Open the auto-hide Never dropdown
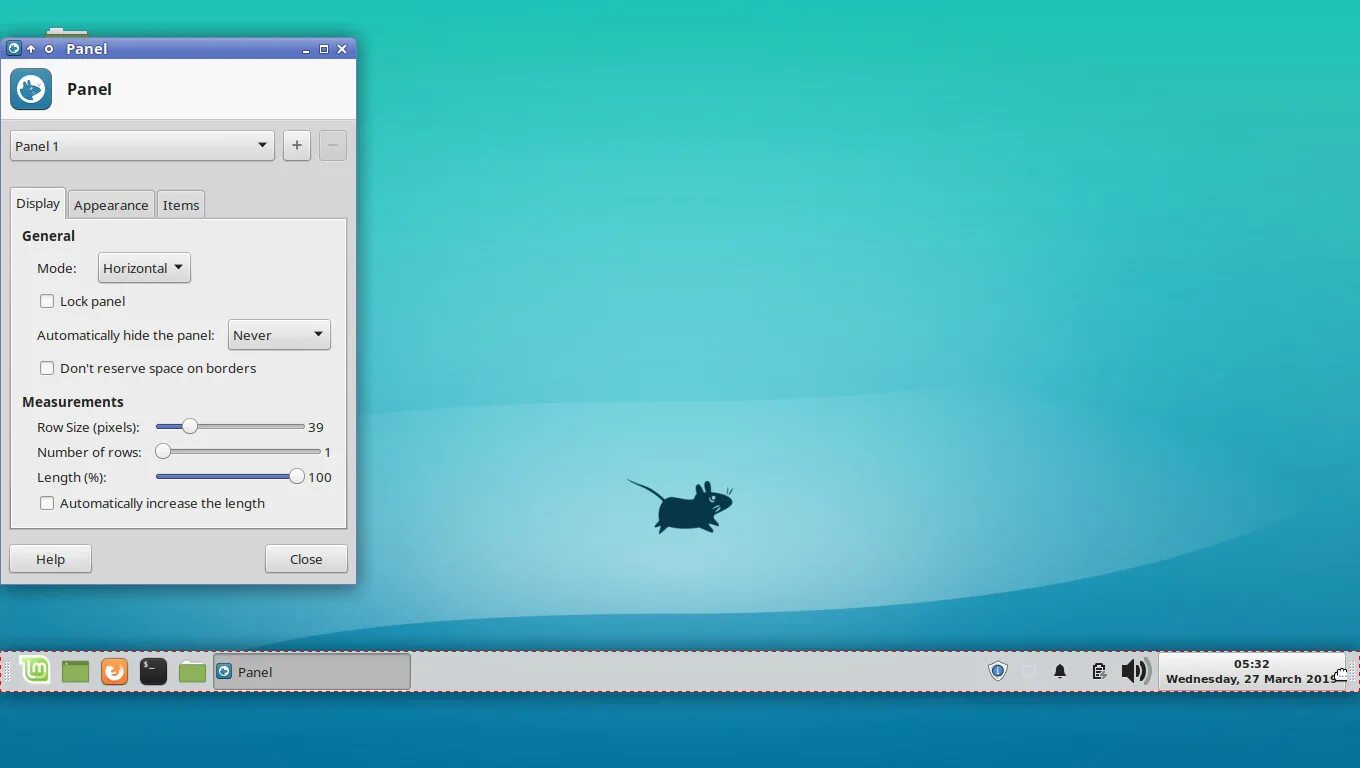 [x=279, y=335]
